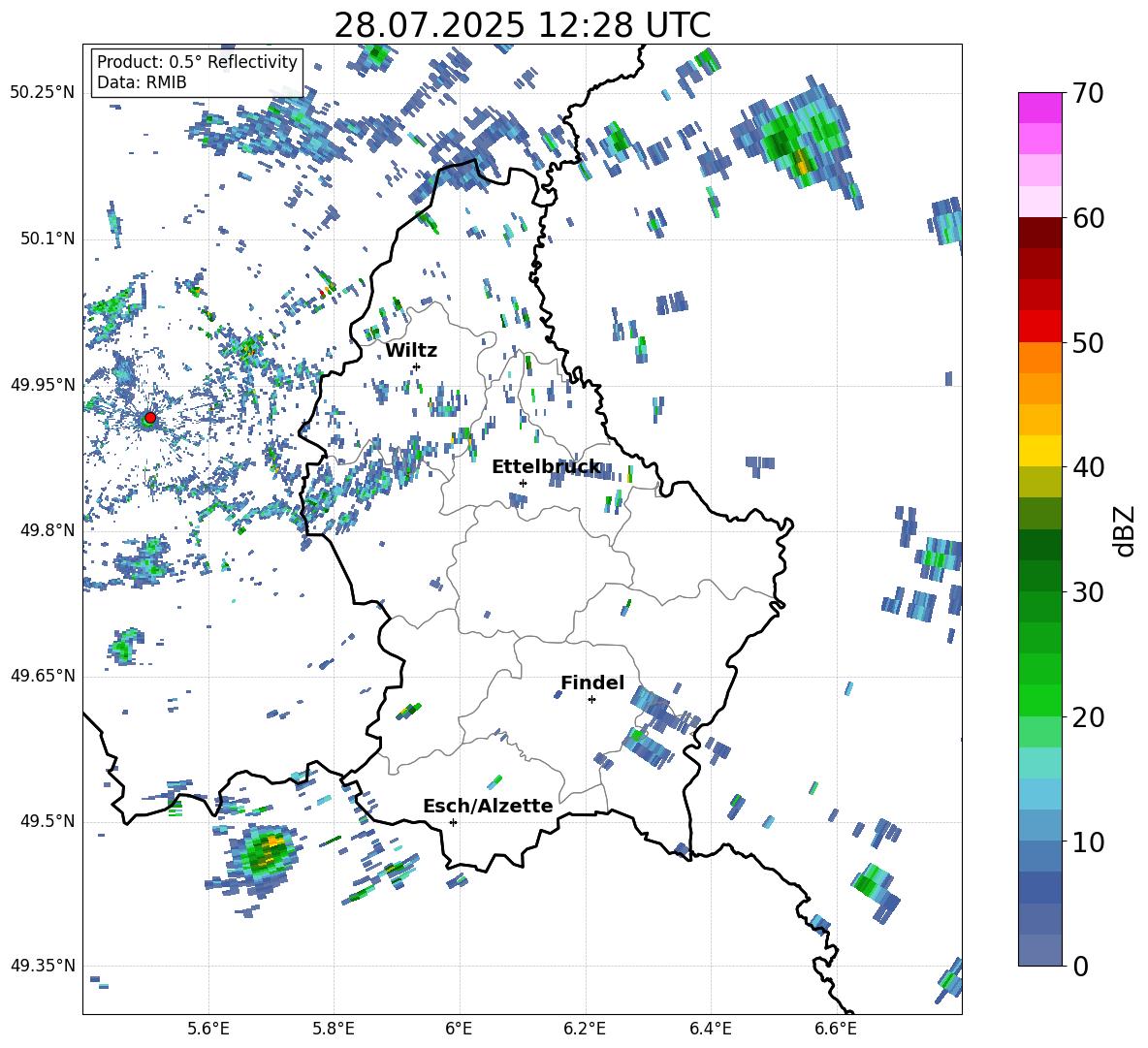Click the colorbar value 30

click(x=1088, y=592)
